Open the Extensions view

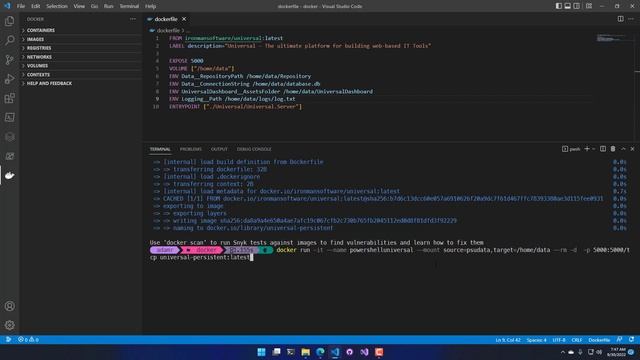pyautogui.click(x=9, y=98)
